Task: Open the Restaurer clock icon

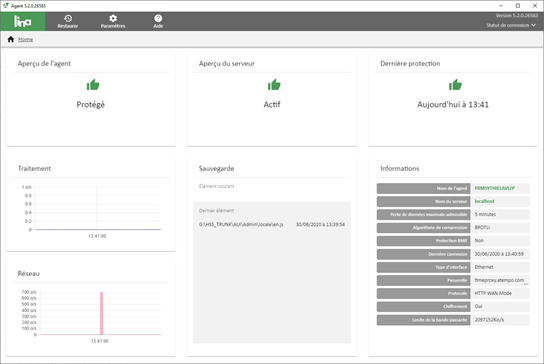Action: click(68, 18)
